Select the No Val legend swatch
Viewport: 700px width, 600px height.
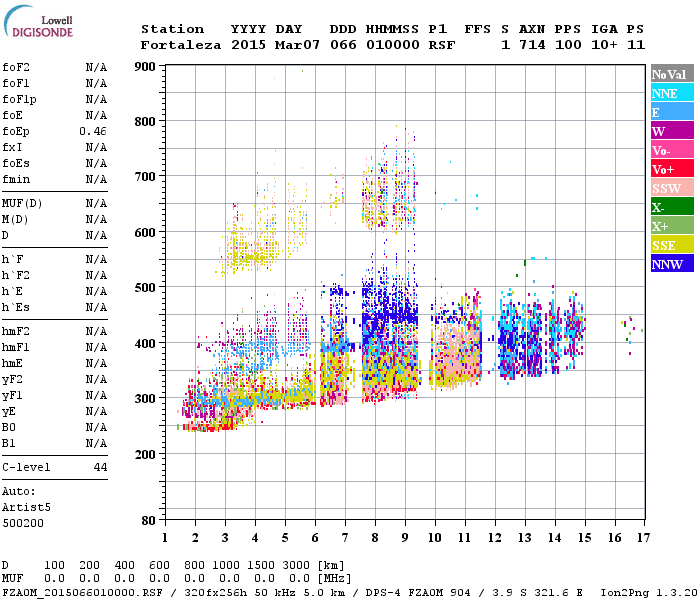tap(672, 74)
